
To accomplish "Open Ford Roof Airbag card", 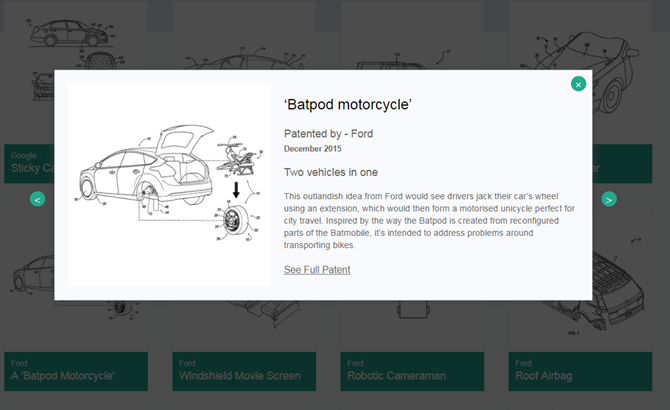I will pos(580,371).
